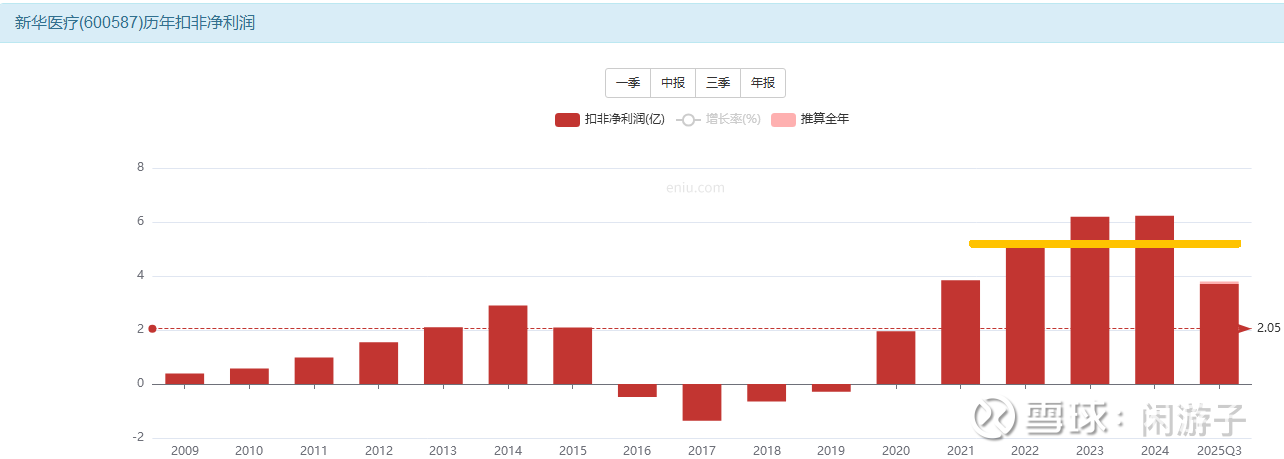Screen dimensions: 1284x459
Task: Click the 2025Q3 x-axis label
Action: [1219, 451]
